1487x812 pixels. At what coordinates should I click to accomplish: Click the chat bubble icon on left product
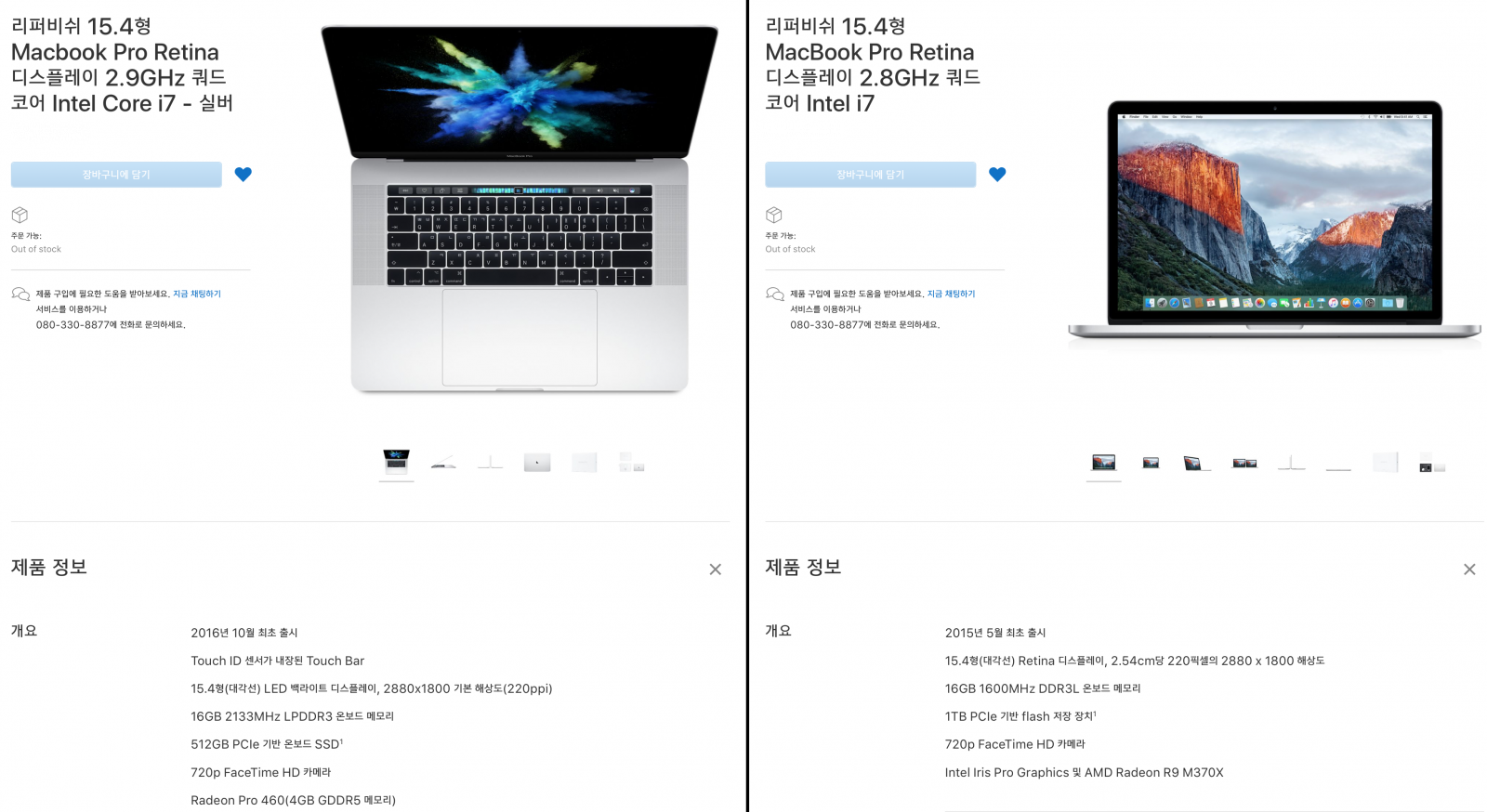pyautogui.click(x=20, y=295)
